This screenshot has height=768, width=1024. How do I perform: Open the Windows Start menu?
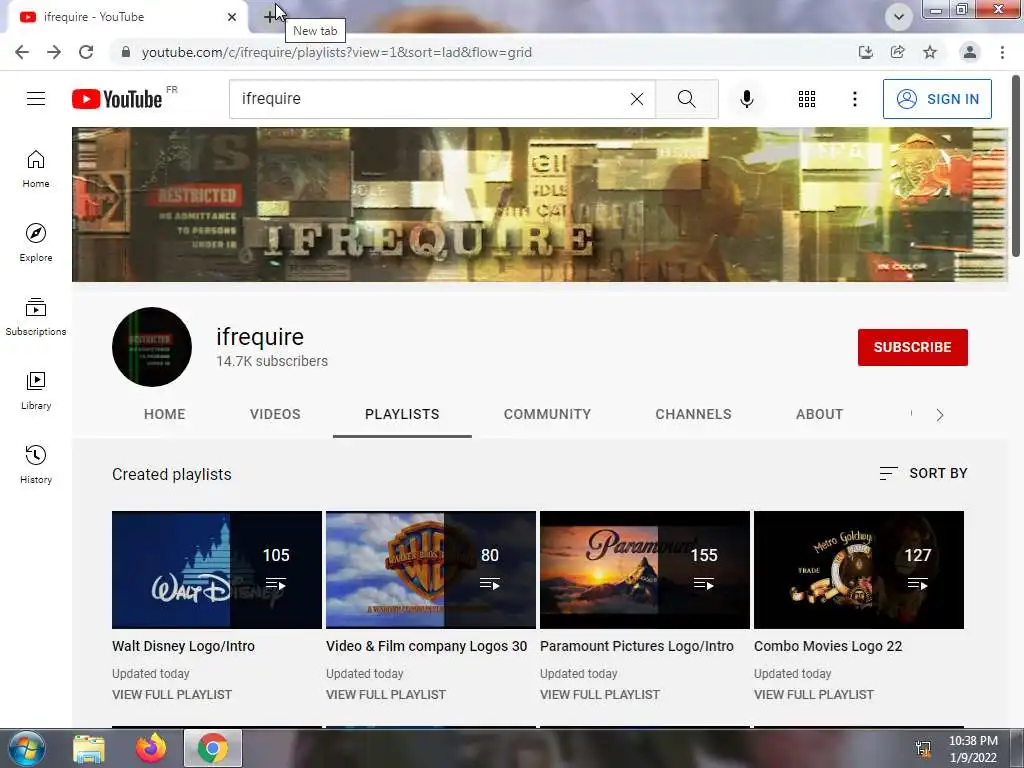[x=27, y=748]
